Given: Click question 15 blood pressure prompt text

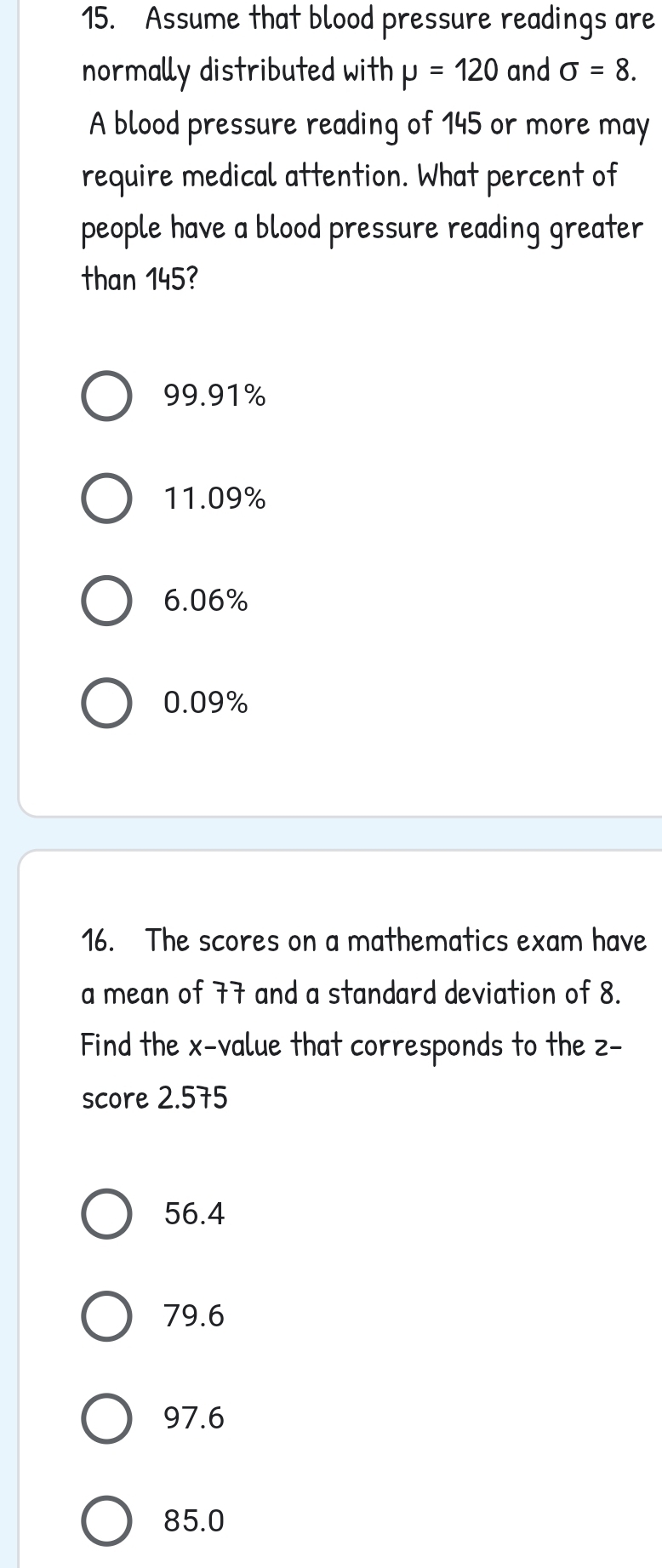Looking at the screenshot, I should pyautogui.click(x=368, y=150).
